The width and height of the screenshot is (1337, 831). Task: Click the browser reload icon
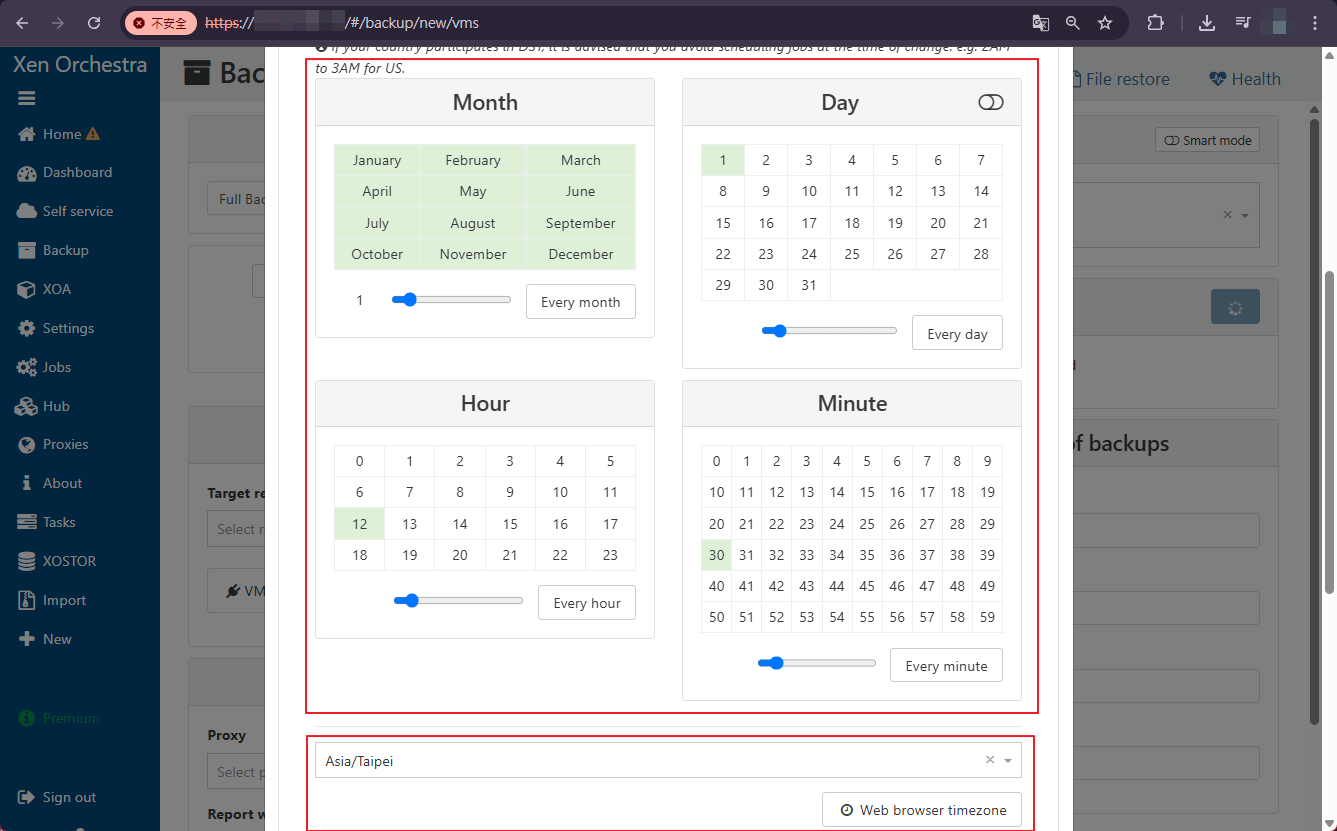pos(94,22)
